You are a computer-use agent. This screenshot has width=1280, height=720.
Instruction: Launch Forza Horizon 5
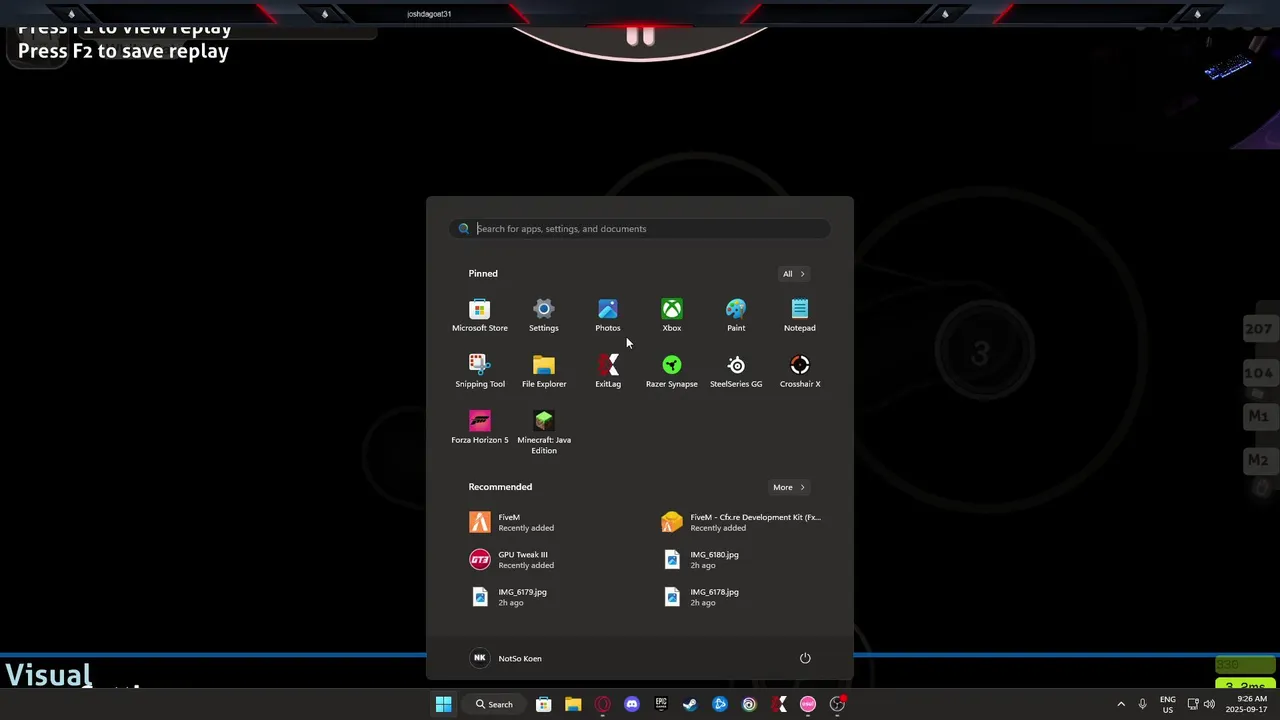click(x=480, y=427)
